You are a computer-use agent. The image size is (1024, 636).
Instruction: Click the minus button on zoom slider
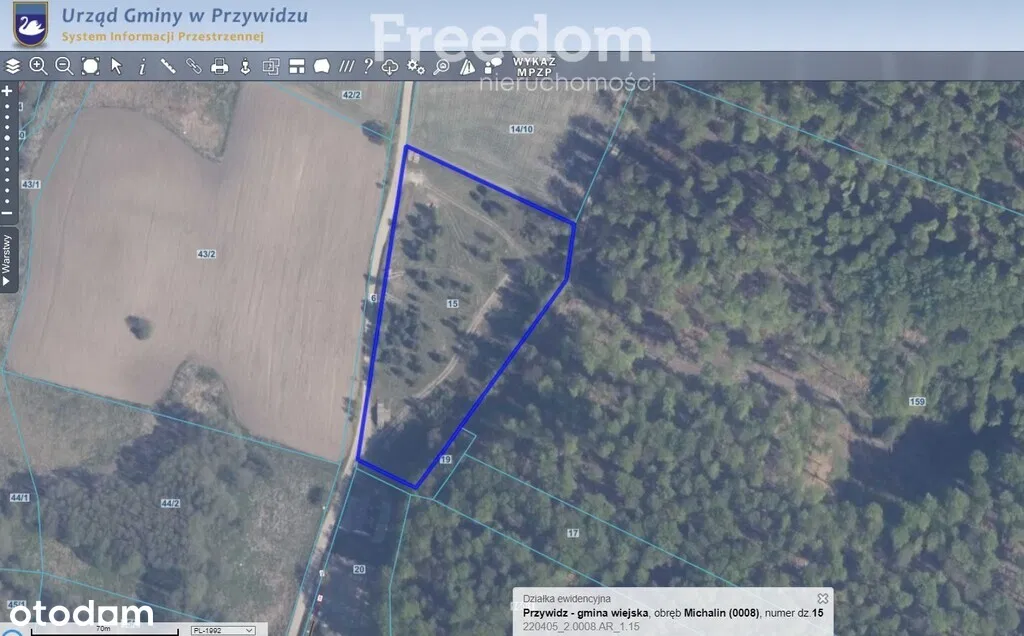pos(7,213)
